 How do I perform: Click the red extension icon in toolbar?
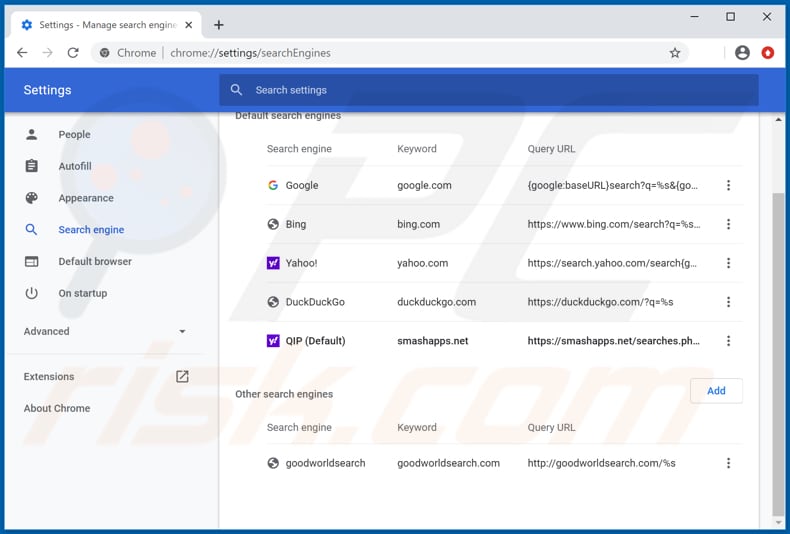[768, 53]
